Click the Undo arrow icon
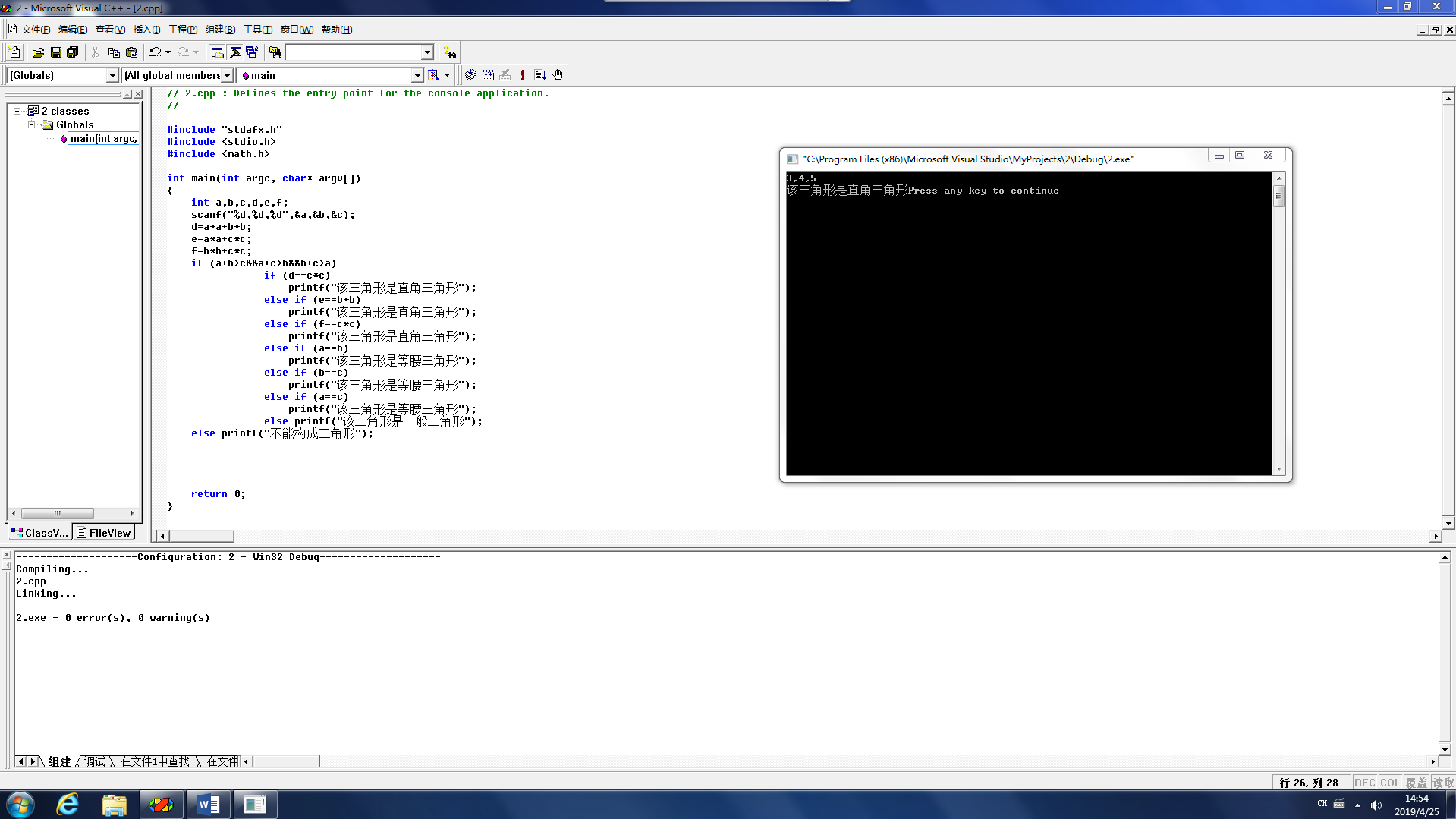 coord(155,52)
